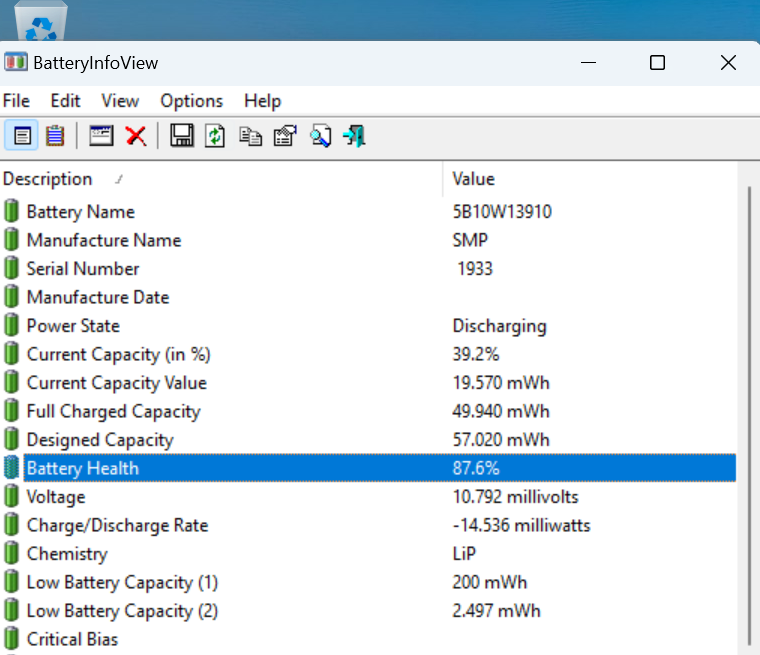Click the 87.6% health value
The width and height of the screenshot is (760, 655).
tap(476, 468)
